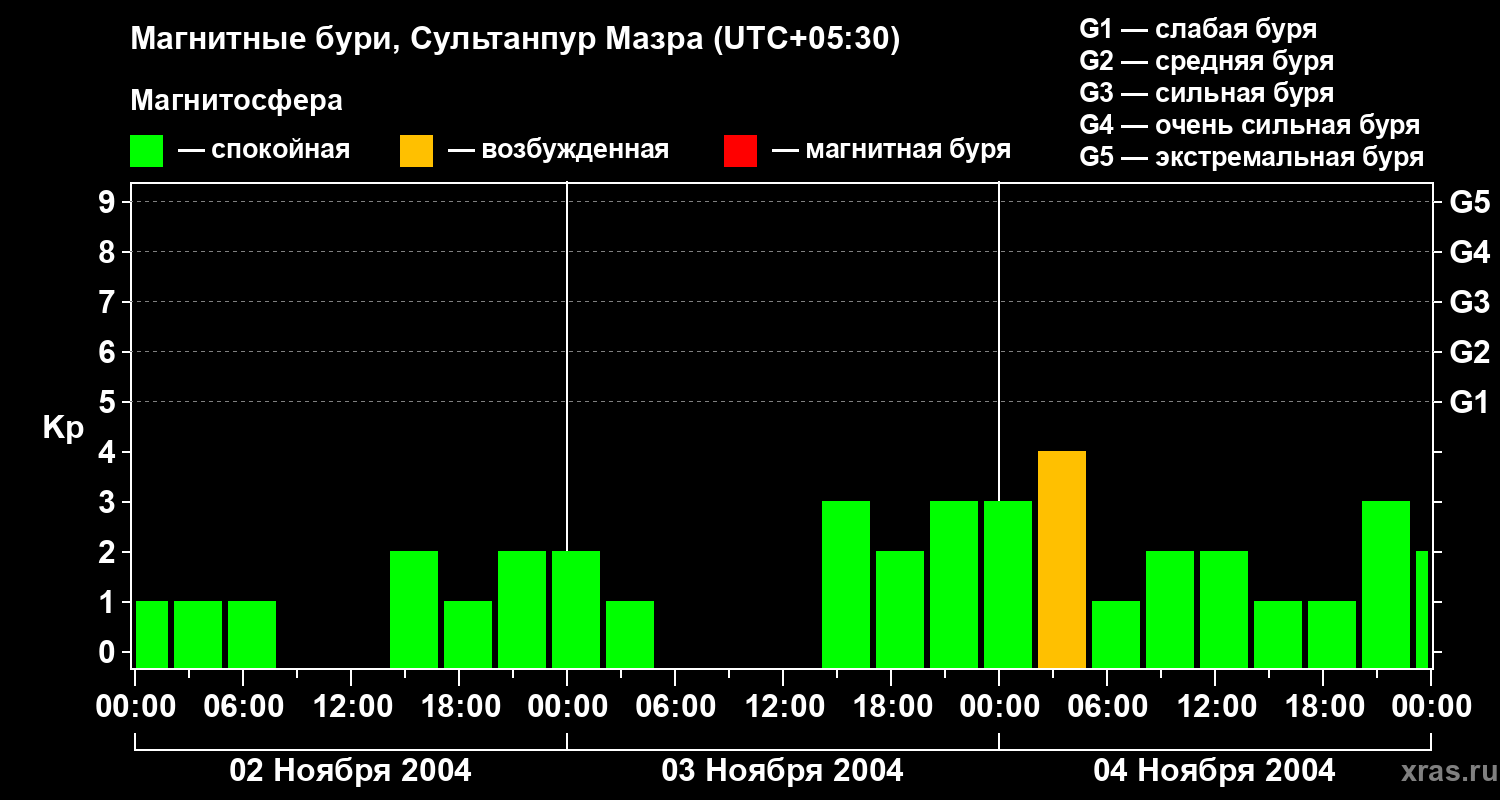Screen dimensions: 1500x800
Task: Click the G4 label on the right axis
Action: [x=1469, y=252]
